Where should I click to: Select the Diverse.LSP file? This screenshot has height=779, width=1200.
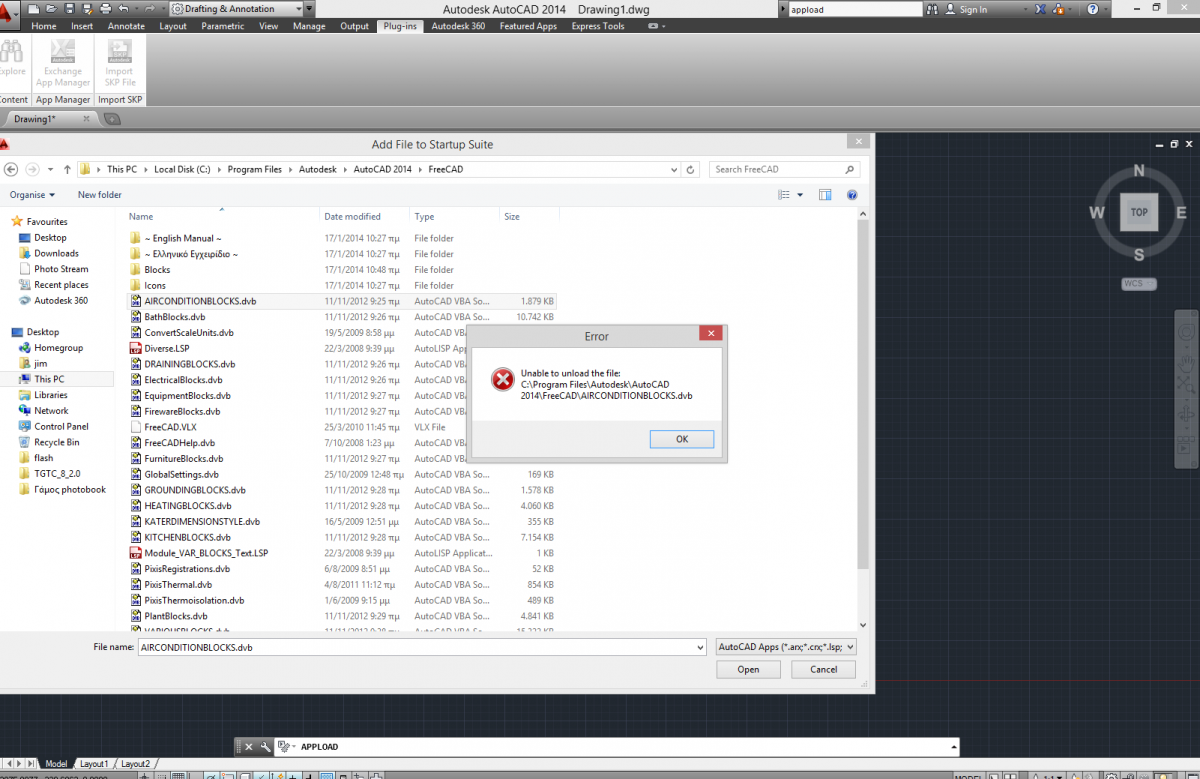coord(166,348)
